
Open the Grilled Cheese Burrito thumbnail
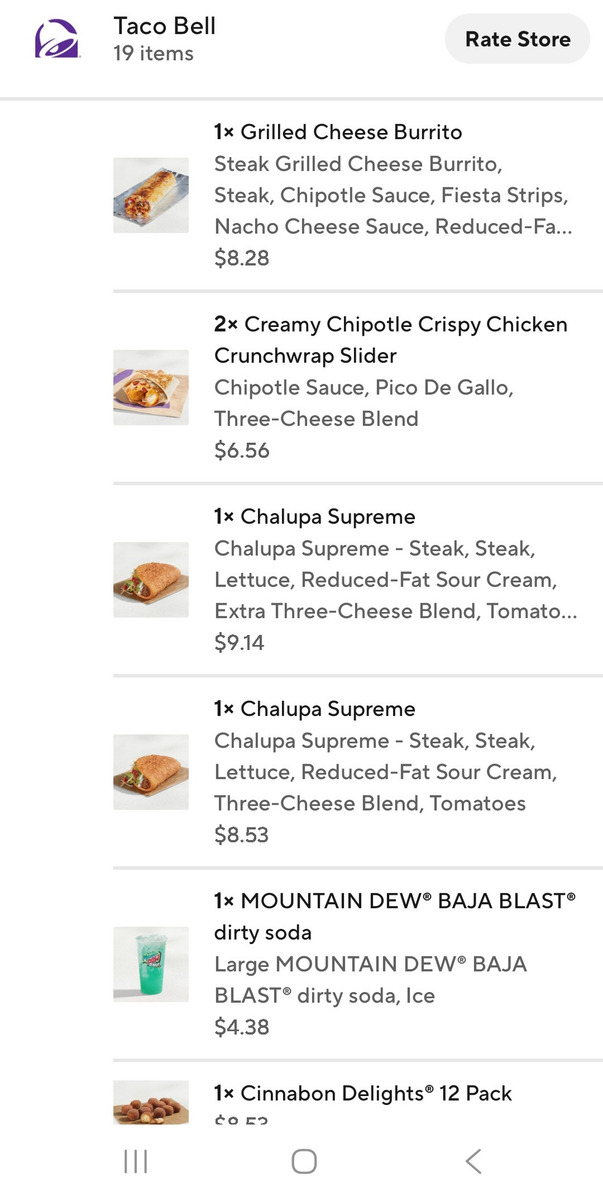(151, 195)
